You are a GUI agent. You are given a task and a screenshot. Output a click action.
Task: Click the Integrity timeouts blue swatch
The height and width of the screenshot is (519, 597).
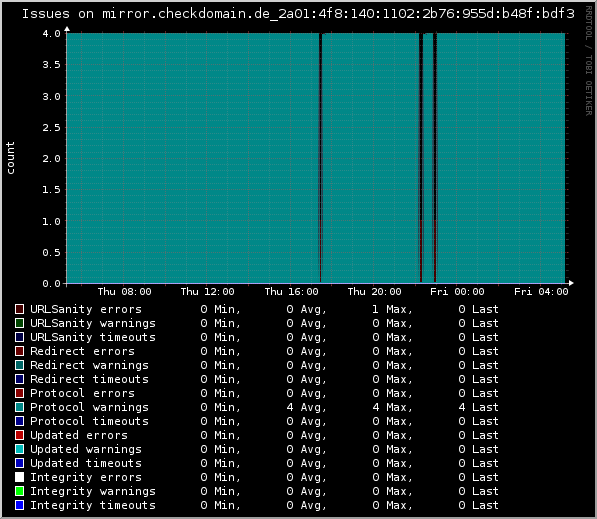pyautogui.click(x=19, y=505)
